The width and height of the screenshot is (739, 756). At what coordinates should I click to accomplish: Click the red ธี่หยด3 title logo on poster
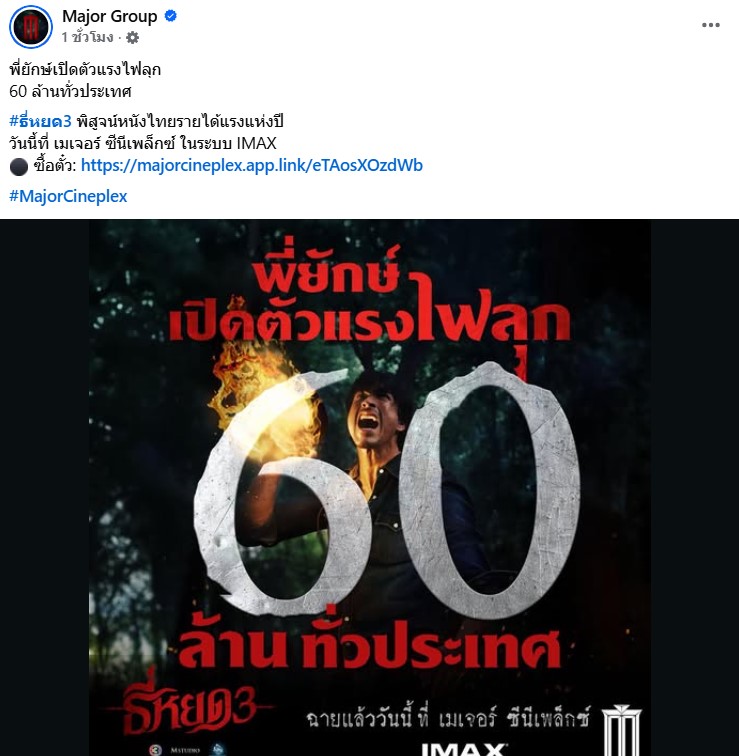pos(188,708)
